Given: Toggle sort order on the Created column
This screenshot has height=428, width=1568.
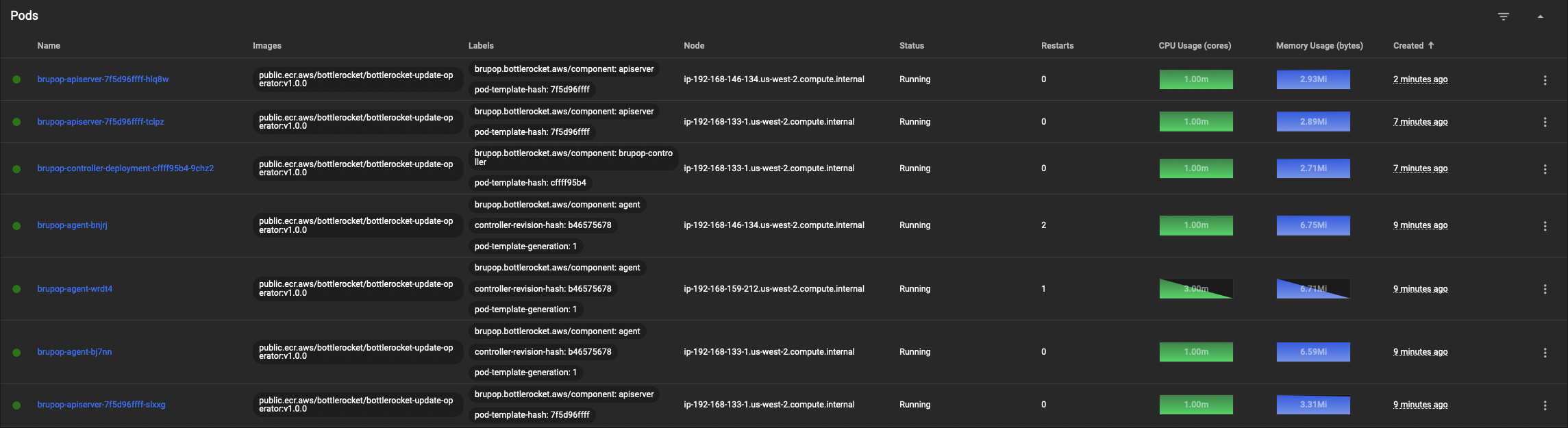Looking at the screenshot, I should pyautogui.click(x=1413, y=45).
